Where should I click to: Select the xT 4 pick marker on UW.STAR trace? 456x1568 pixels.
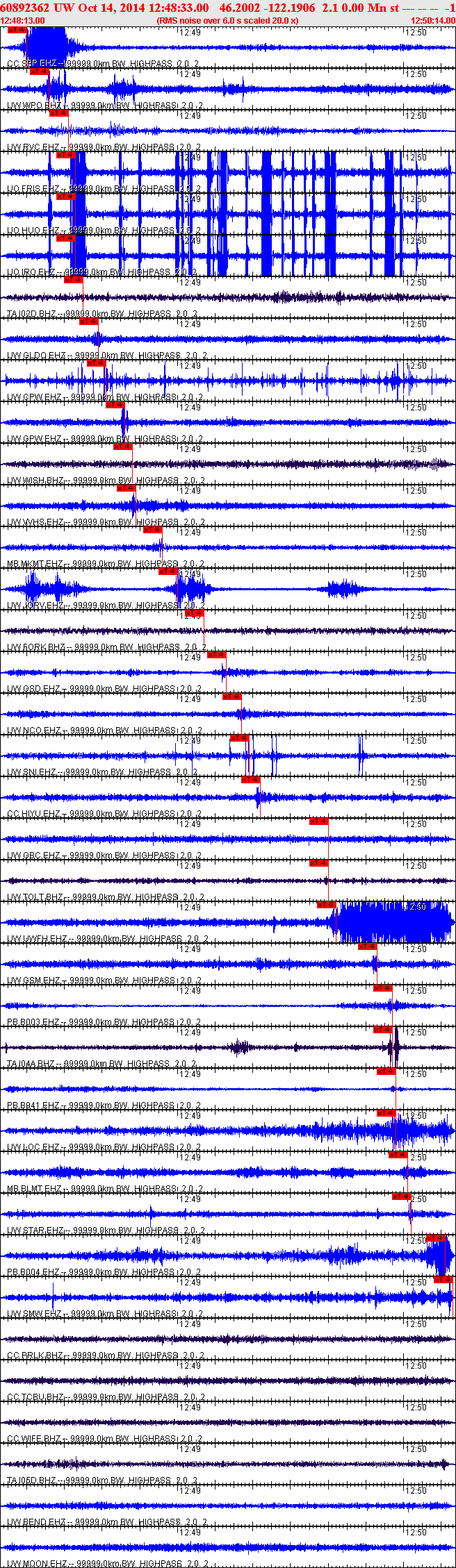402,1196
